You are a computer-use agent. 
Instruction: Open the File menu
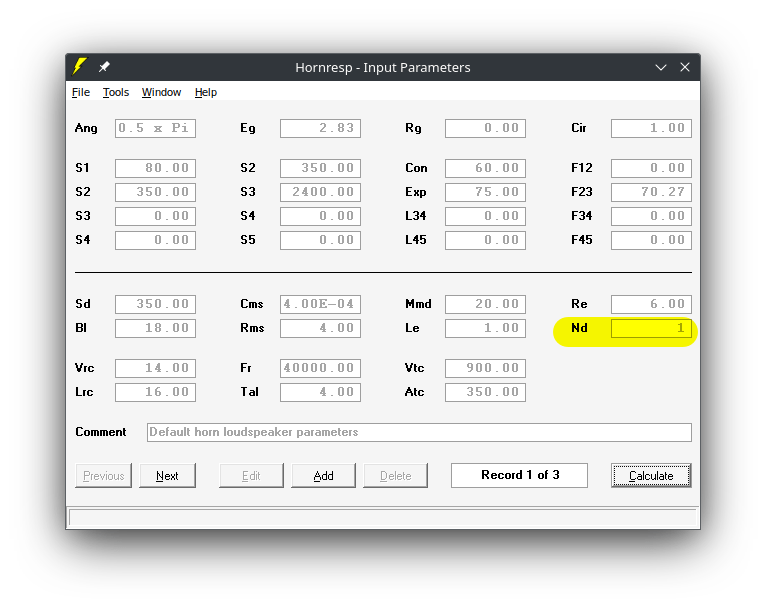coord(81,92)
